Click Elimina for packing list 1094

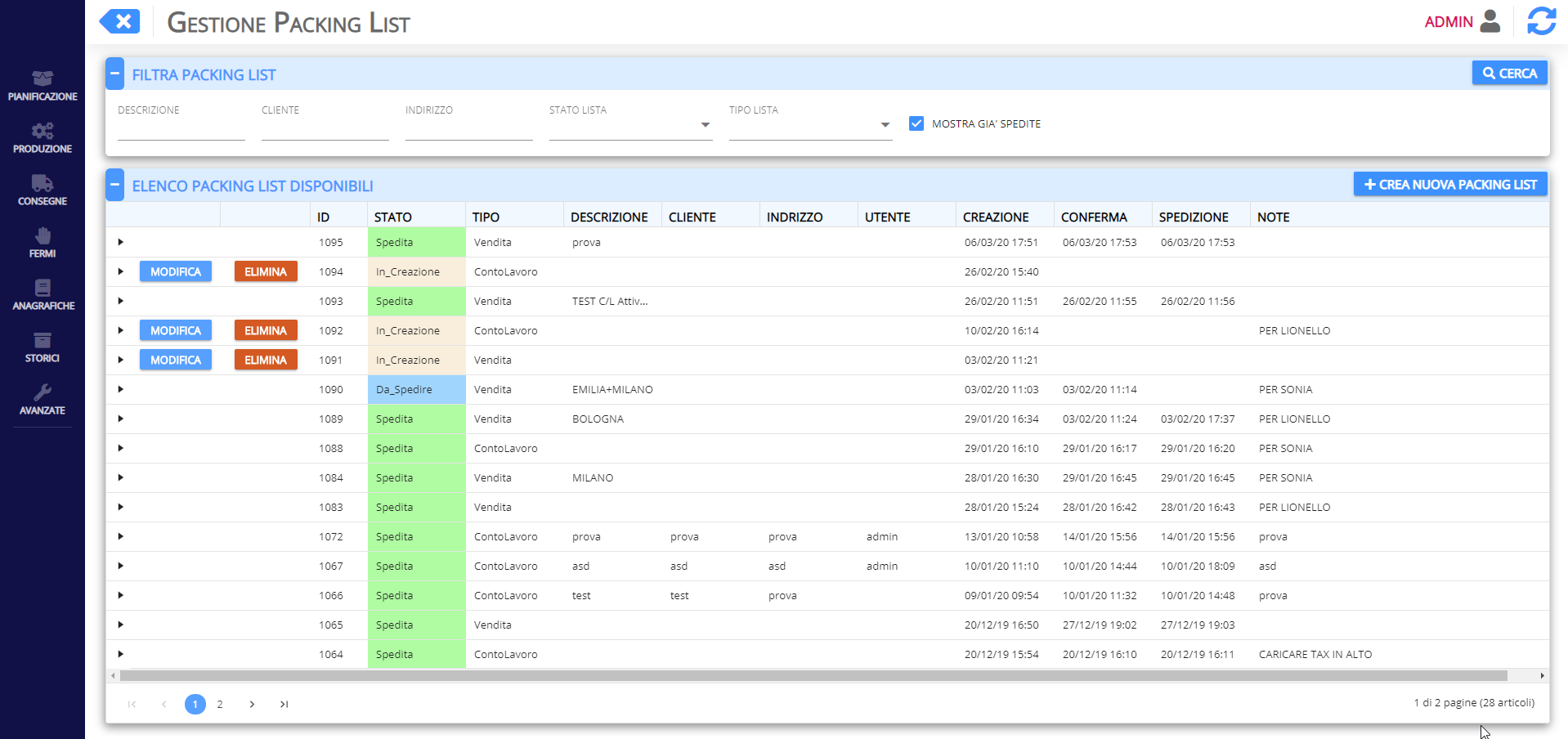266,271
